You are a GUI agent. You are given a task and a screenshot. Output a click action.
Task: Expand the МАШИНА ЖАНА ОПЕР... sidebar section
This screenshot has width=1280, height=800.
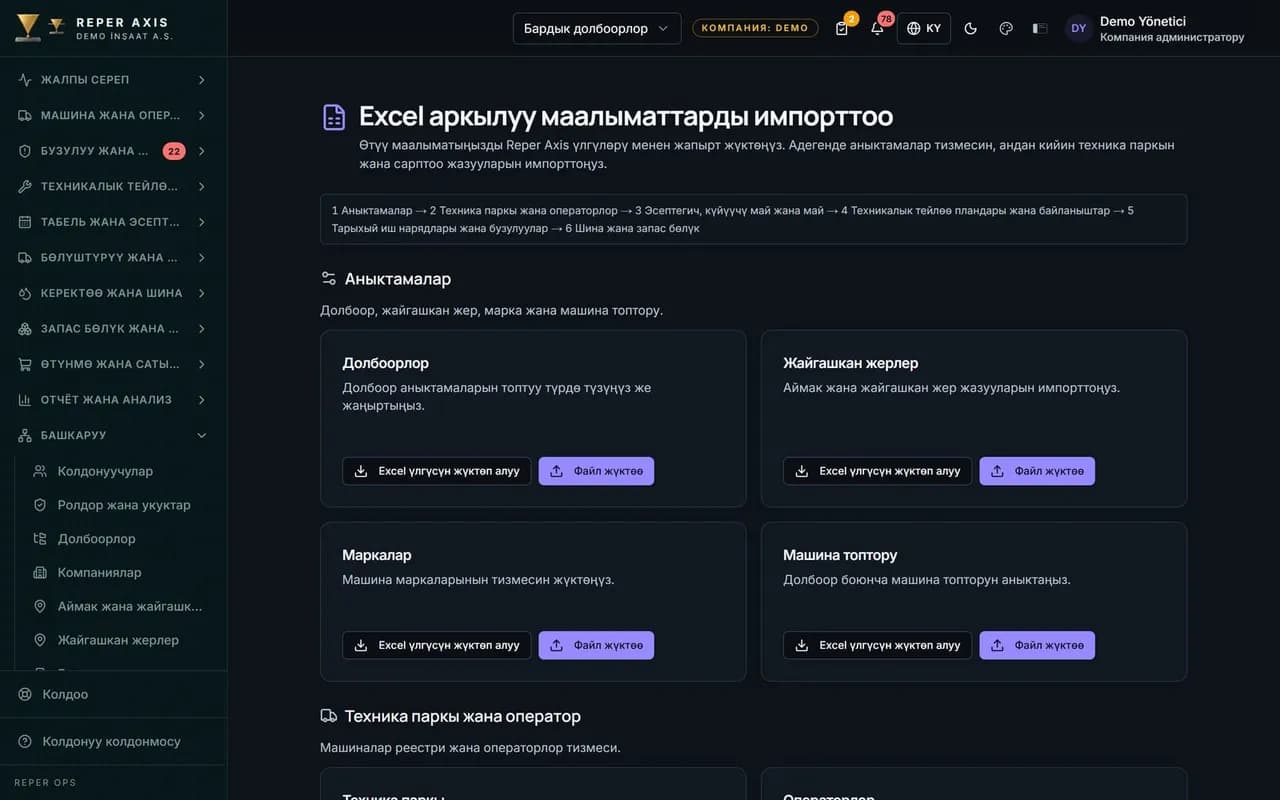[x=113, y=115]
